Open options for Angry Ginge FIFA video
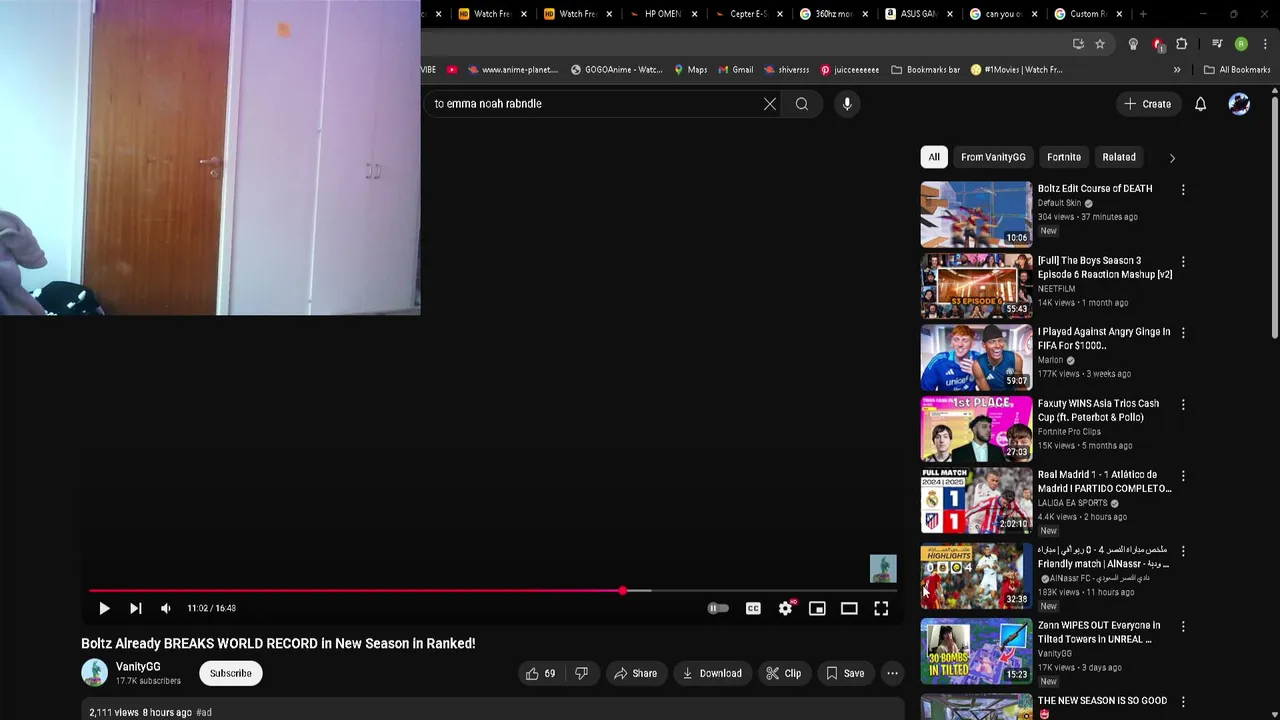The width and height of the screenshot is (1280, 720). coord(1183,333)
